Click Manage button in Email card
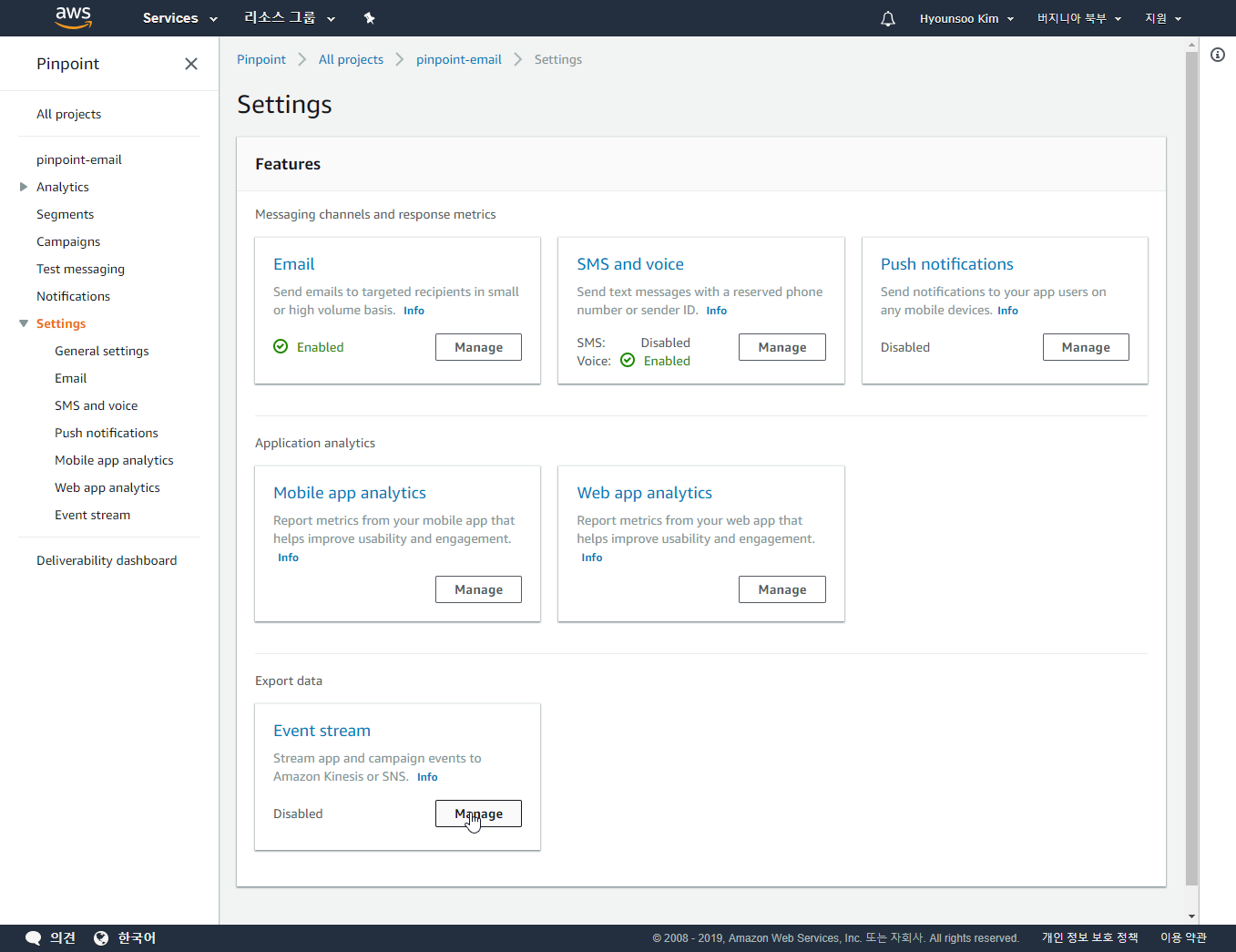Image resolution: width=1236 pixels, height=952 pixels. 478,347
